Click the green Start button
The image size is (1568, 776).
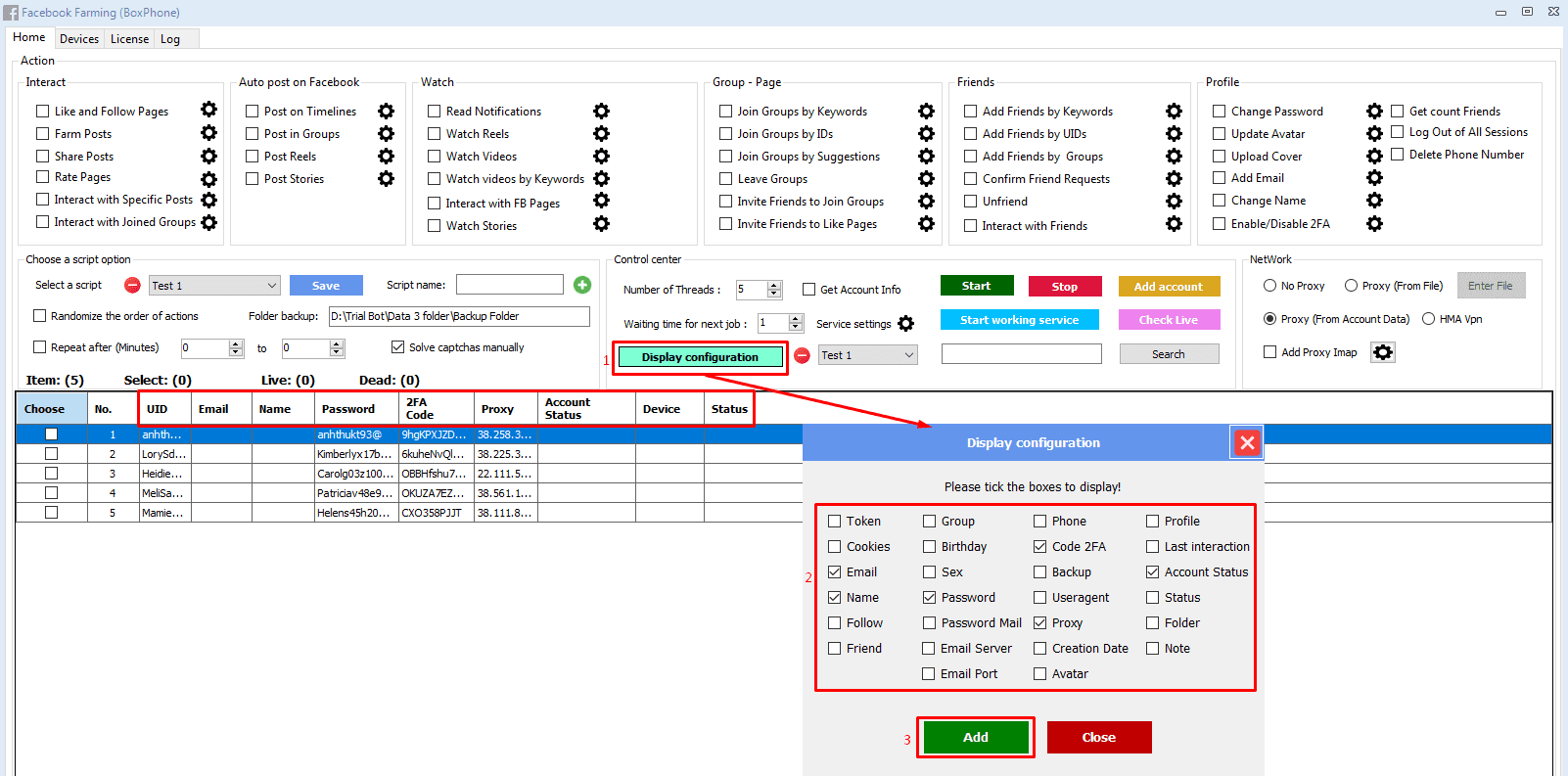tap(977, 286)
